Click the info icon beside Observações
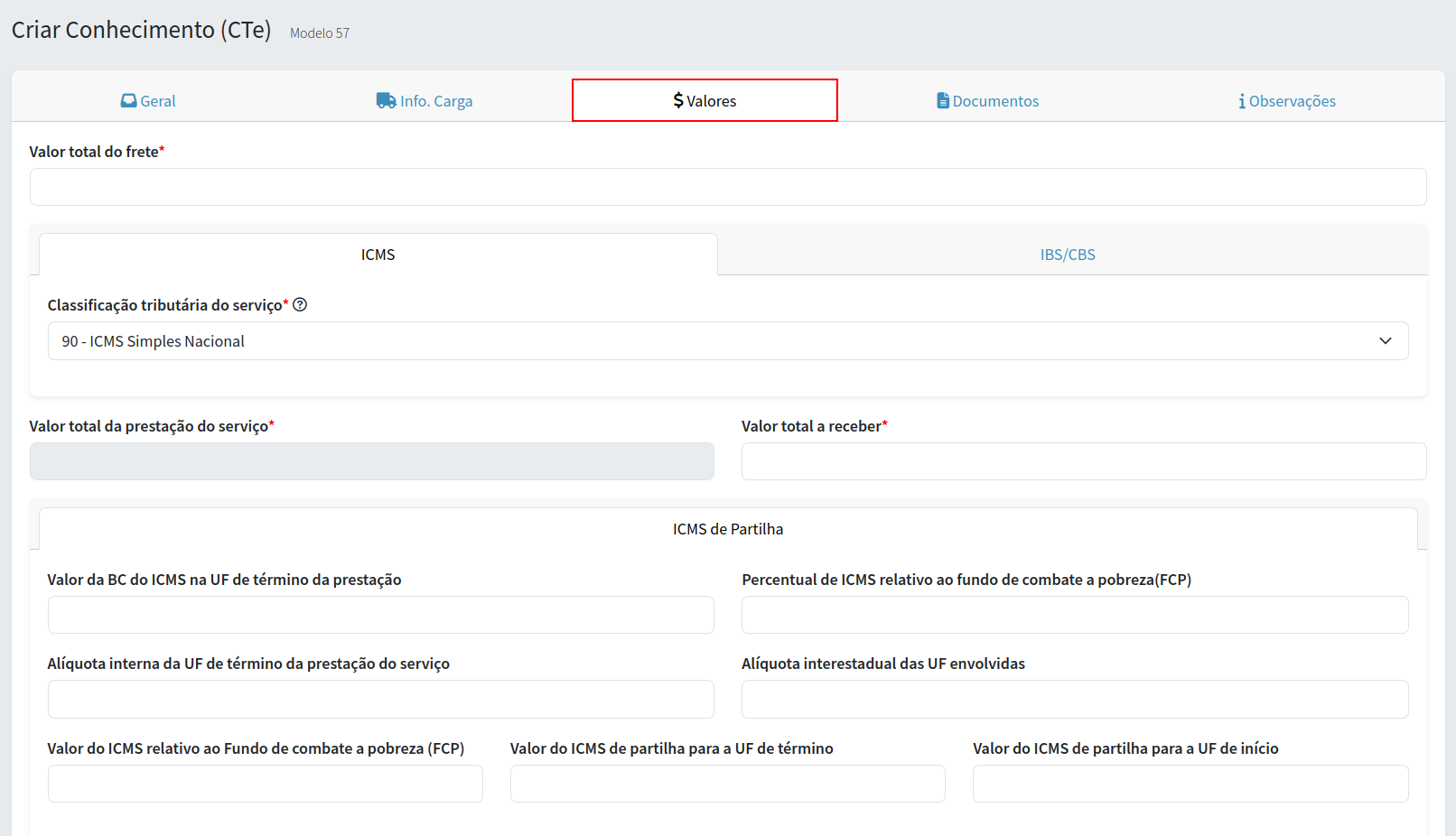Image resolution: width=1456 pixels, height=836 pixels. (x=1242, y=101)
